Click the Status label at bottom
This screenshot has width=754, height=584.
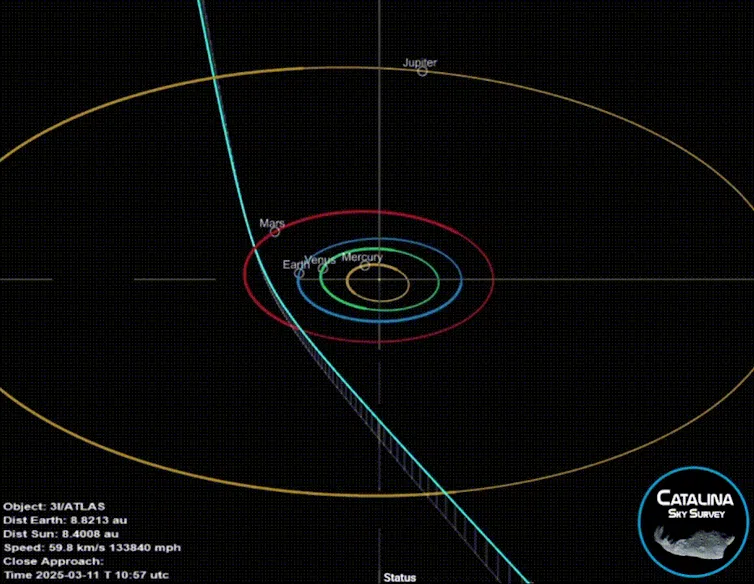tap(400, 577)
